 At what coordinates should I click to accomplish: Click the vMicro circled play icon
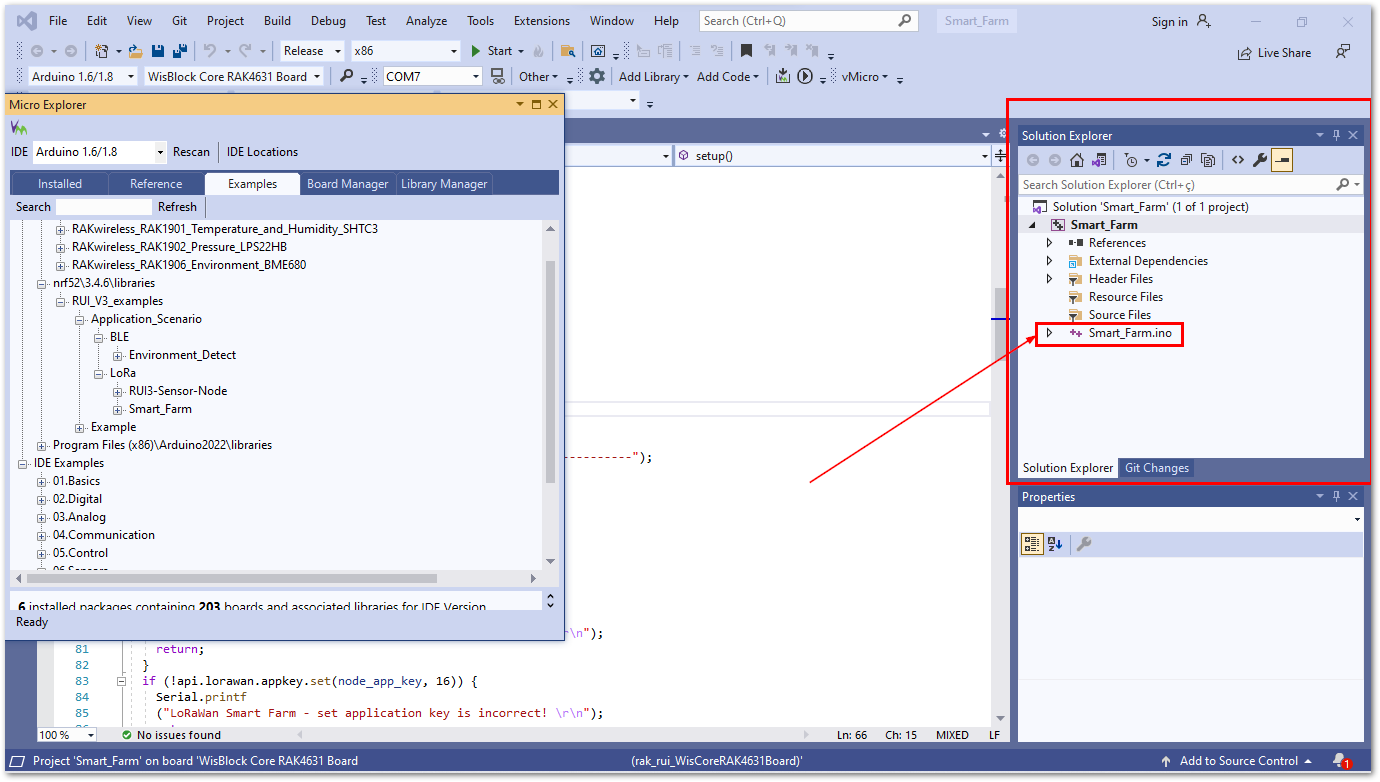tap(805, 76)
